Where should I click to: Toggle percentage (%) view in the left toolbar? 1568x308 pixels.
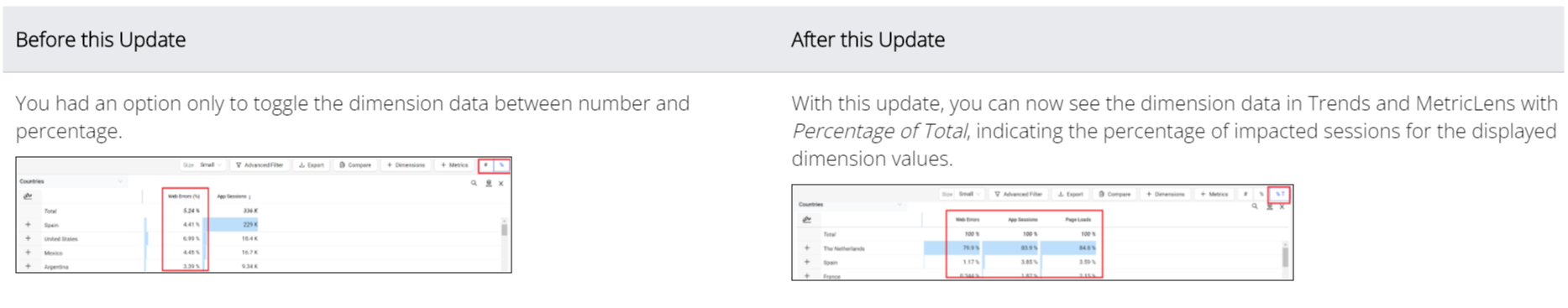pos(501,165)
